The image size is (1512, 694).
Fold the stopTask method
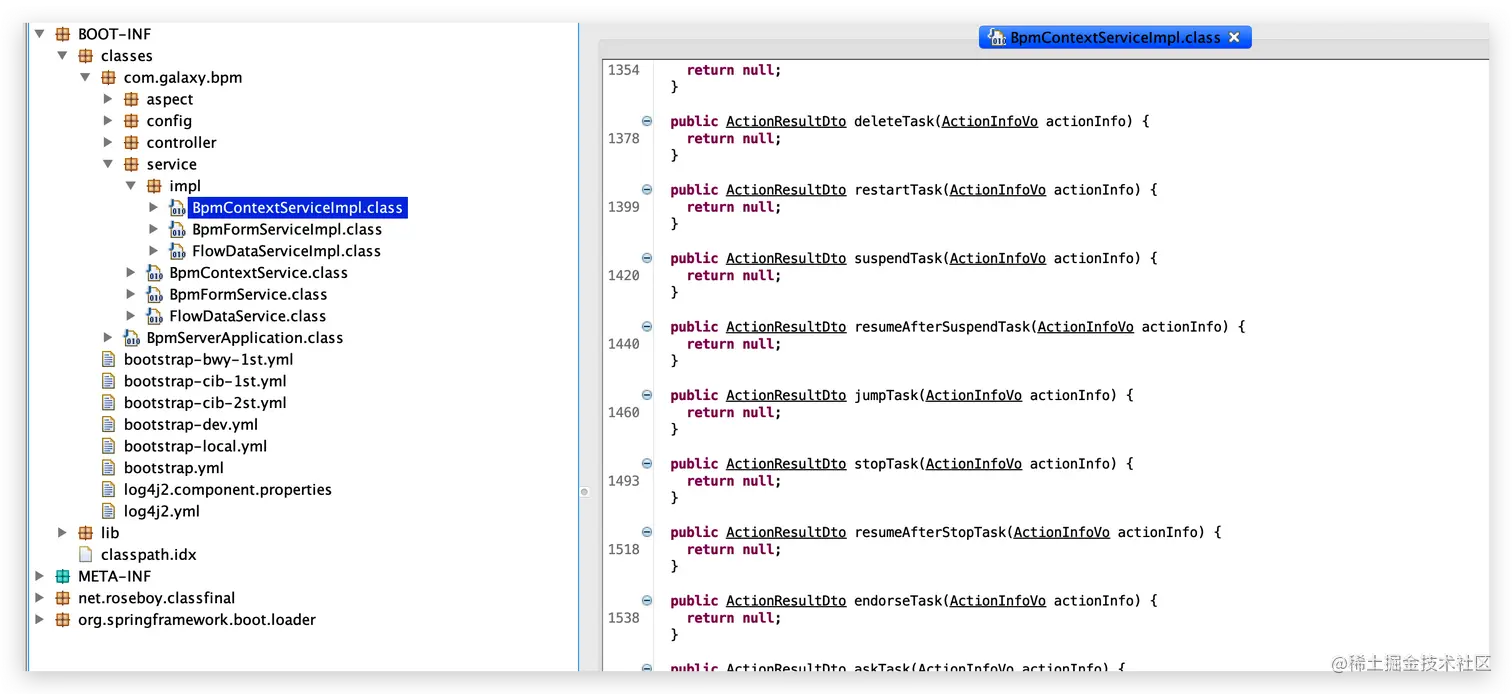click(x=646, y=464)
